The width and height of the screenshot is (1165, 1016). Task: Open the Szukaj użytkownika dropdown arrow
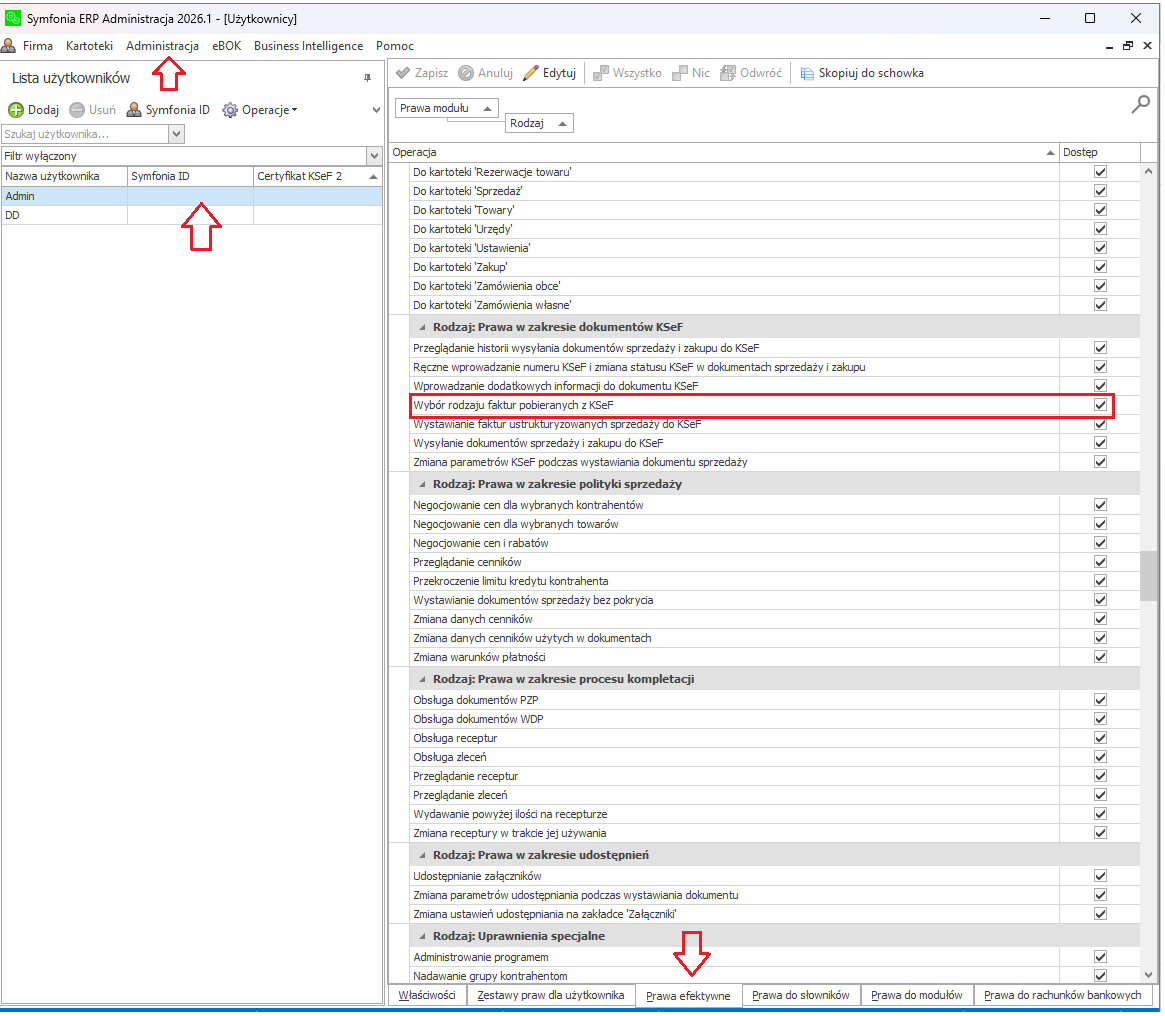177,134
